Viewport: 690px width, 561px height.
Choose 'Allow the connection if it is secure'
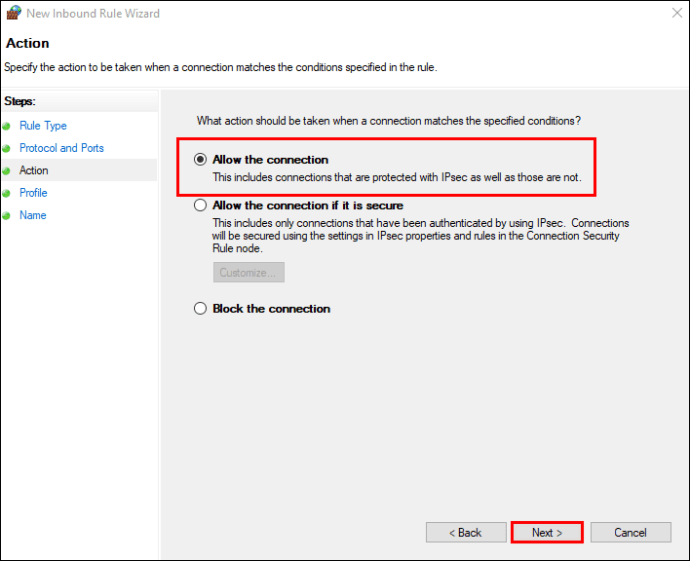pyautogui.click(x=200, y=206)
